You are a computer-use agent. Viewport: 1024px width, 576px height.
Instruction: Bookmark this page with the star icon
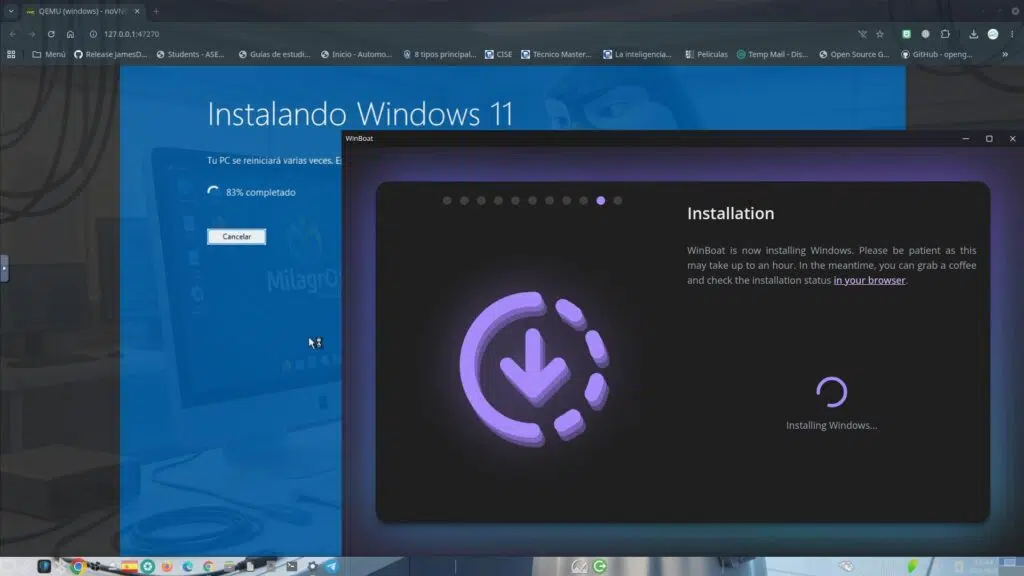tap(880, 34)
